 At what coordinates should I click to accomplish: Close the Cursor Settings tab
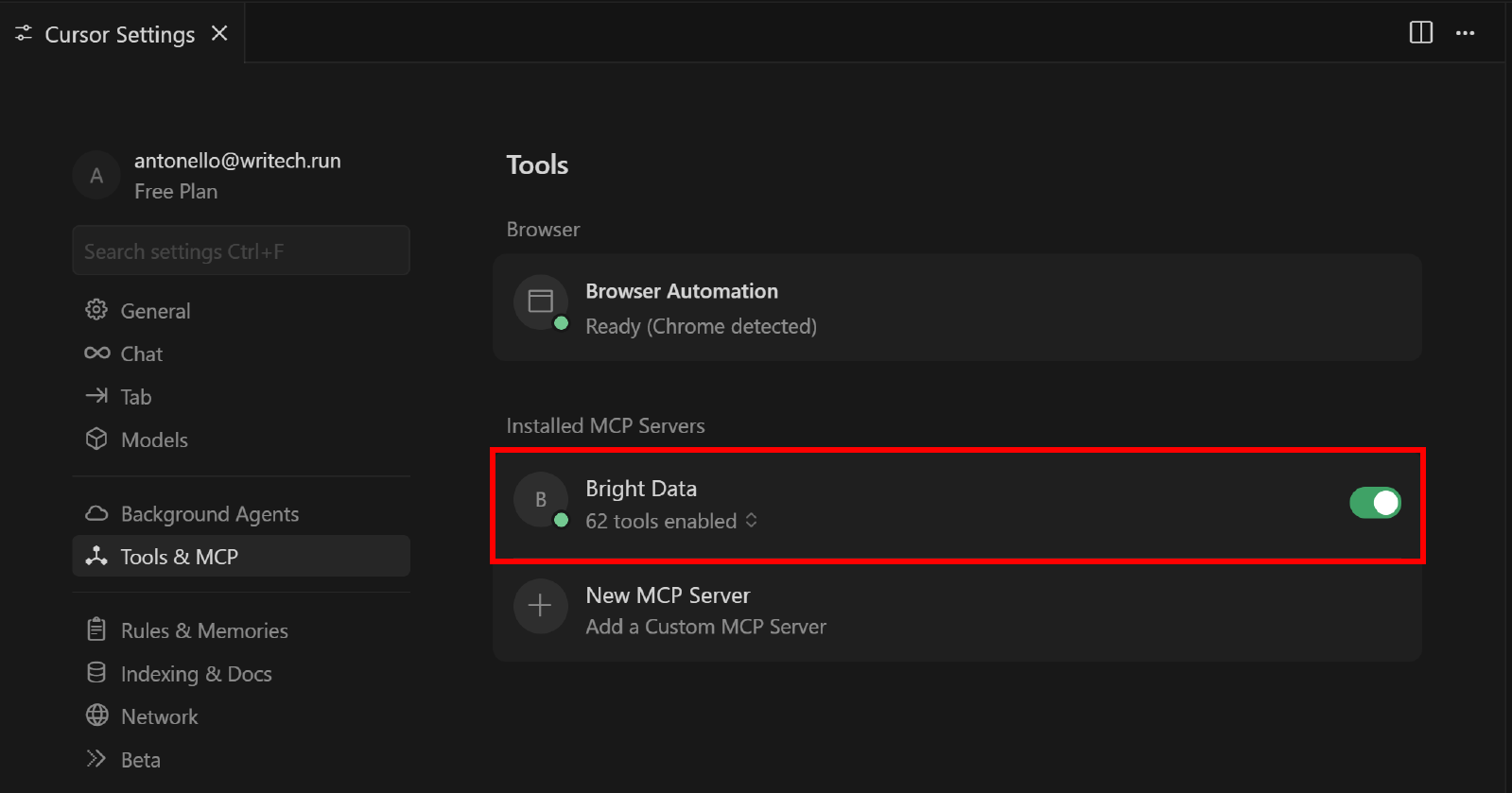pyautogui.click(x=219, y=34)
